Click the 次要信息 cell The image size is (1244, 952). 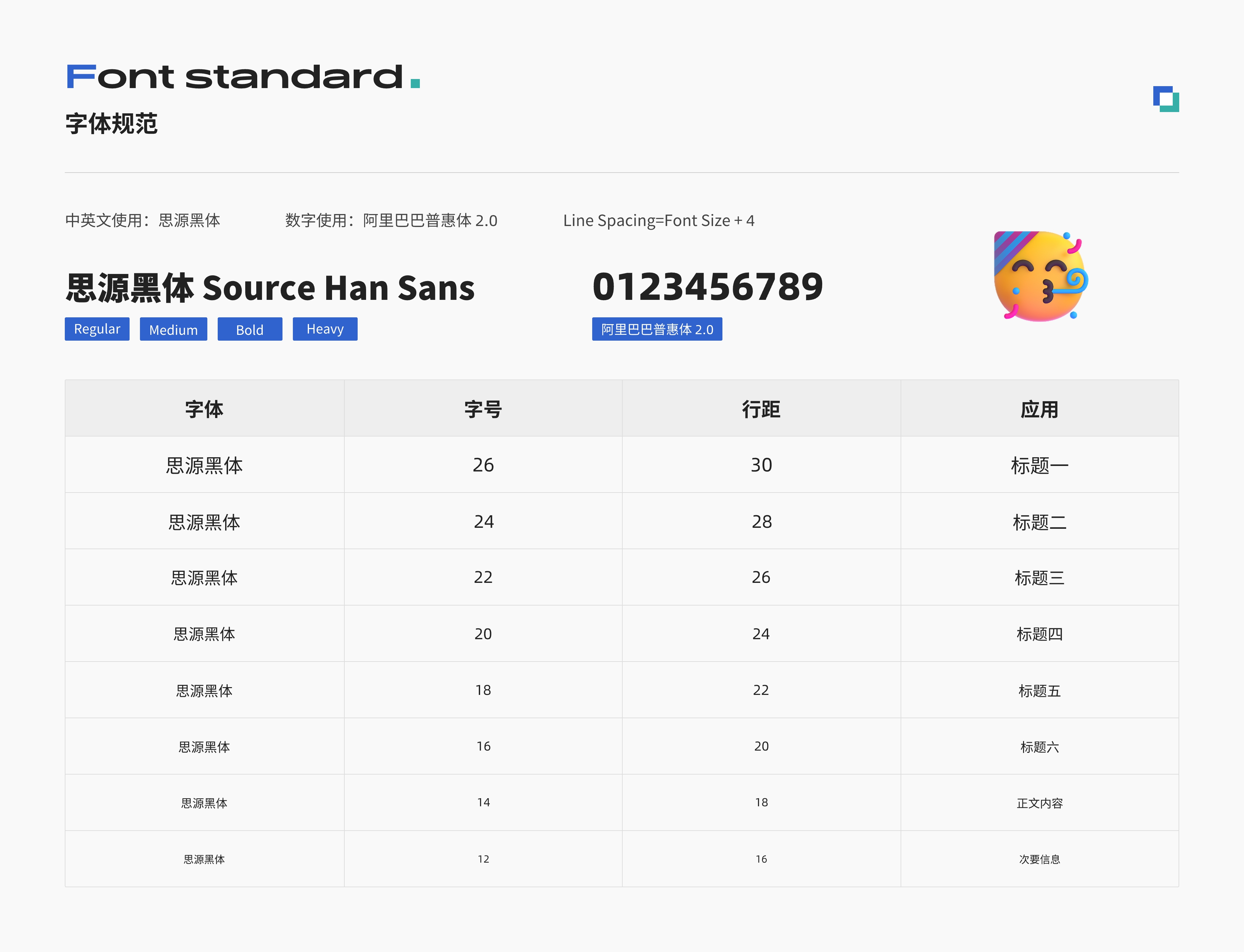coord(1039,859)
